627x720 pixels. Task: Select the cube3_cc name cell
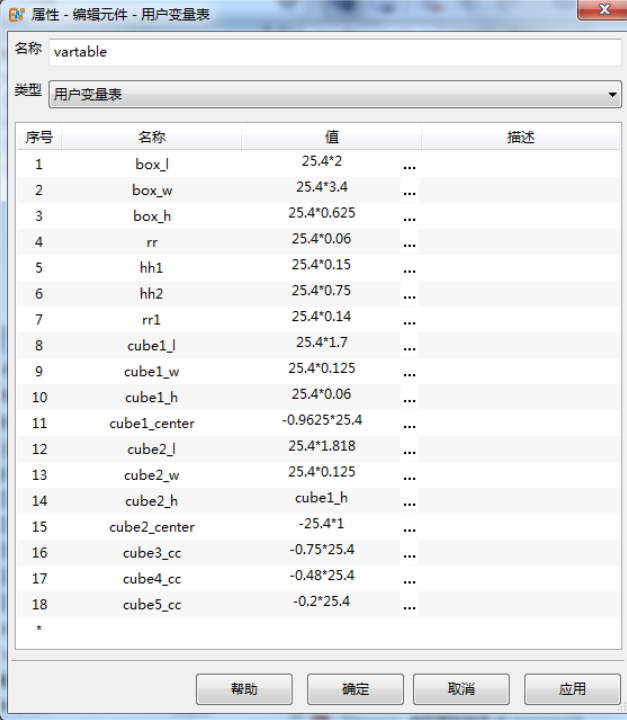(152, 552)
